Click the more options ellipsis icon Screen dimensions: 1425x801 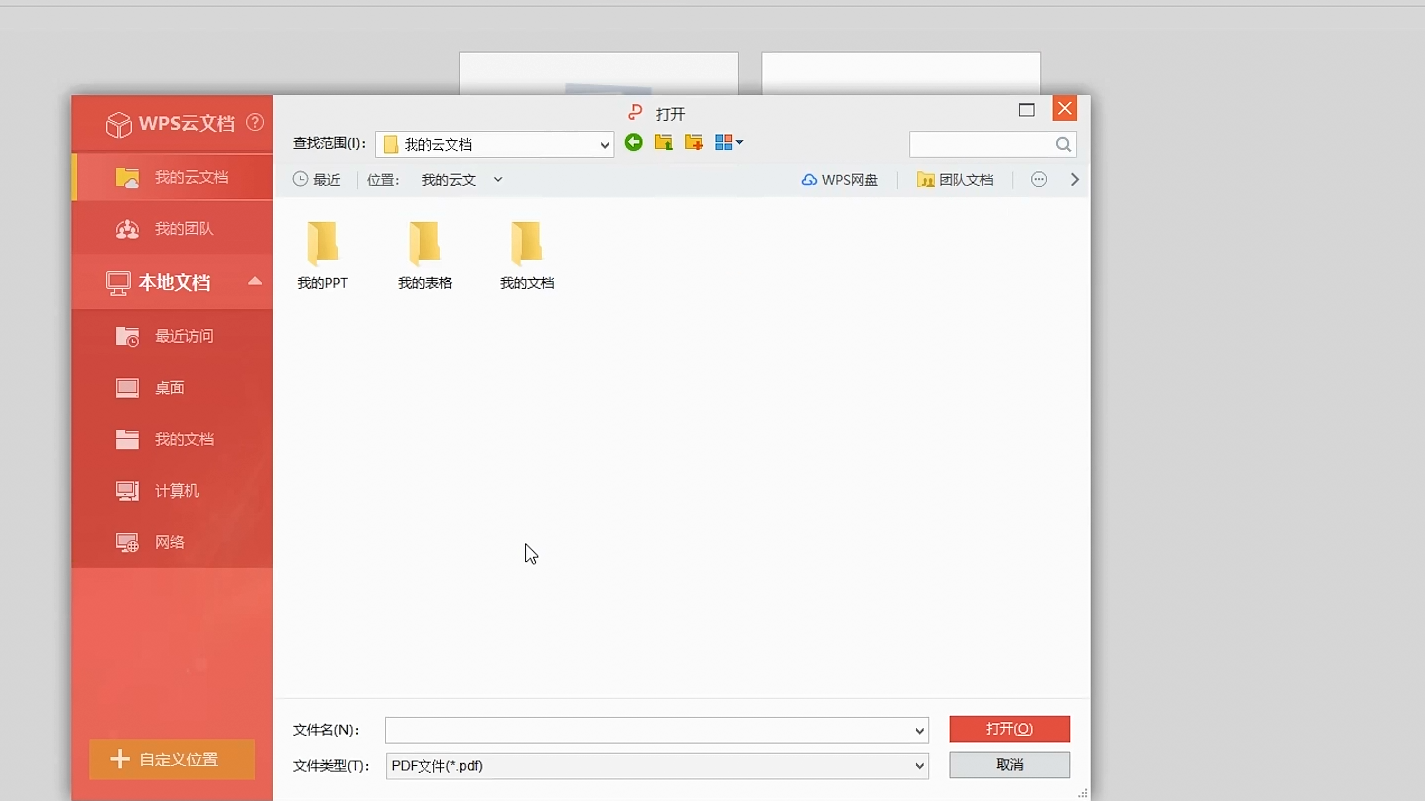click(x=1039, y=179)
